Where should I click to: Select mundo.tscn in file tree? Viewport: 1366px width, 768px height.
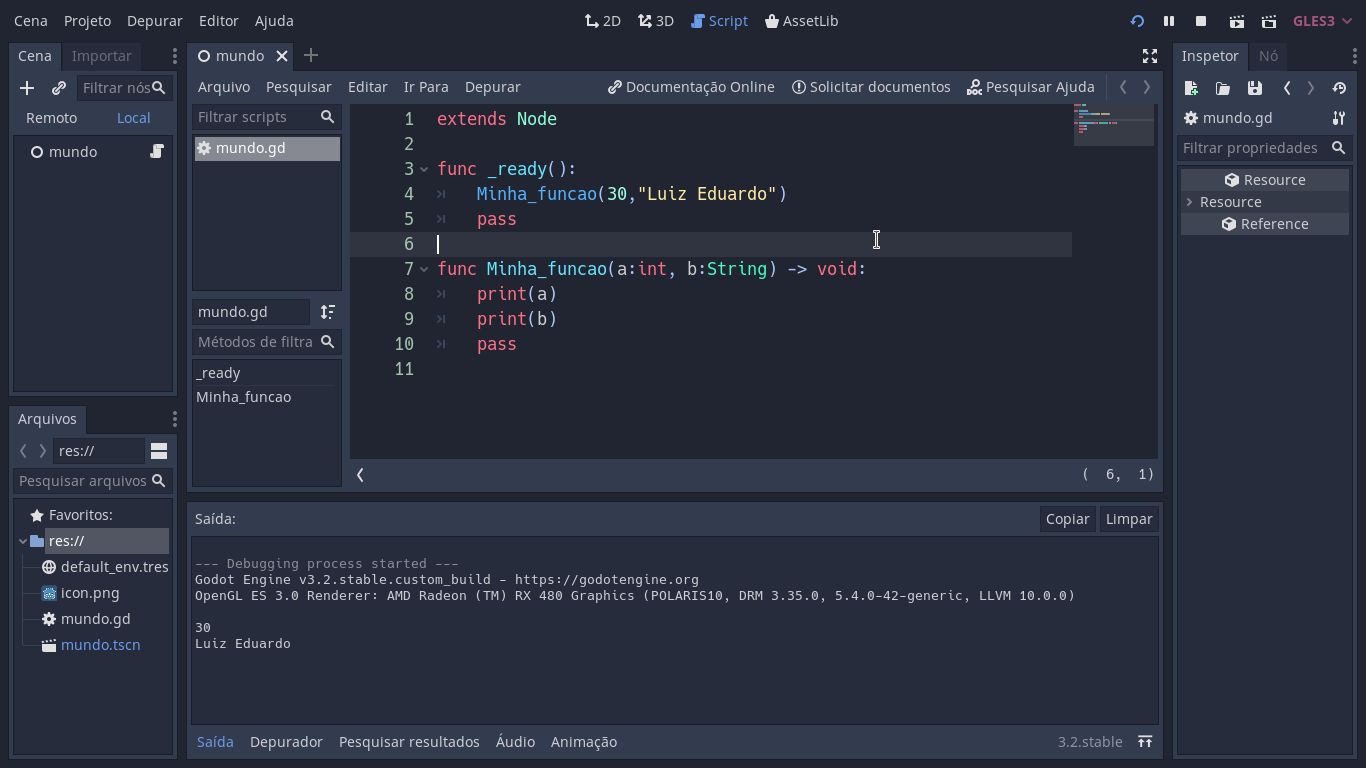pyautogui.click(x=100, y=645)
